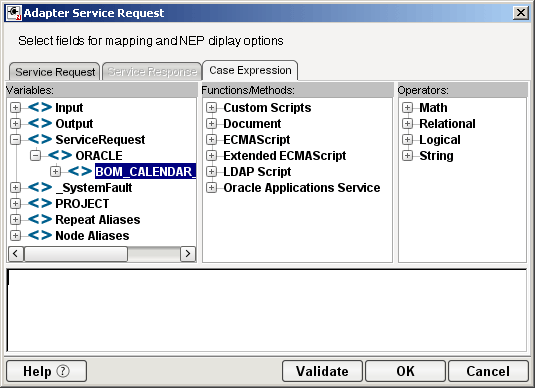Select the Custom Scripts label
Viewport: 535px width, 388px height.
(267, 107)
